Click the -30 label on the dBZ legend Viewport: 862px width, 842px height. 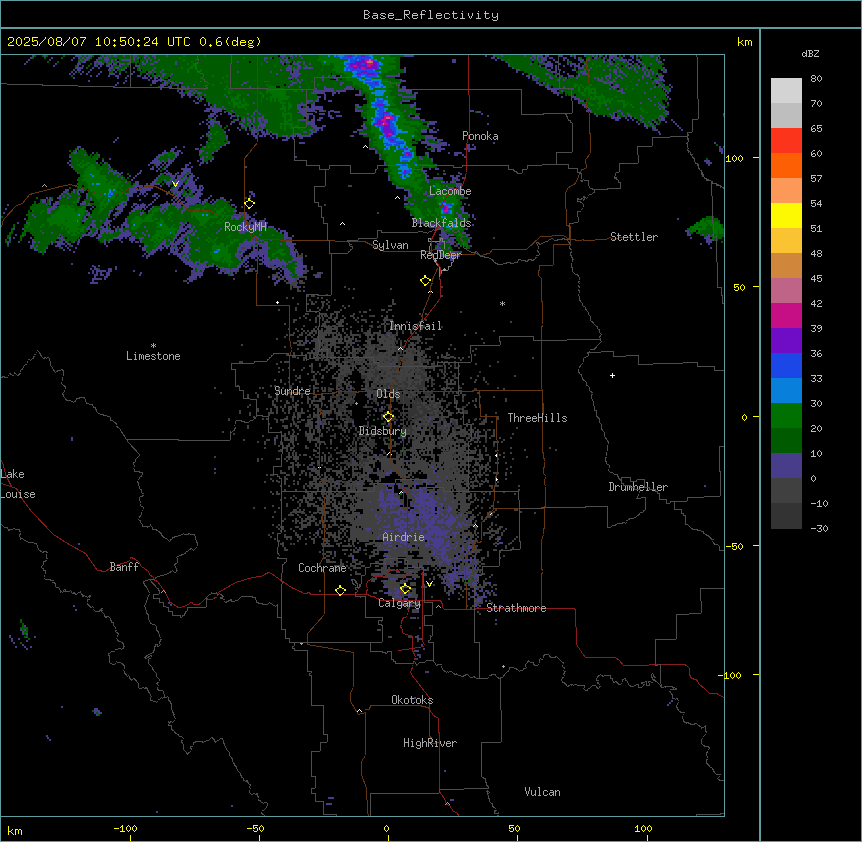click(x=819, y=528)
